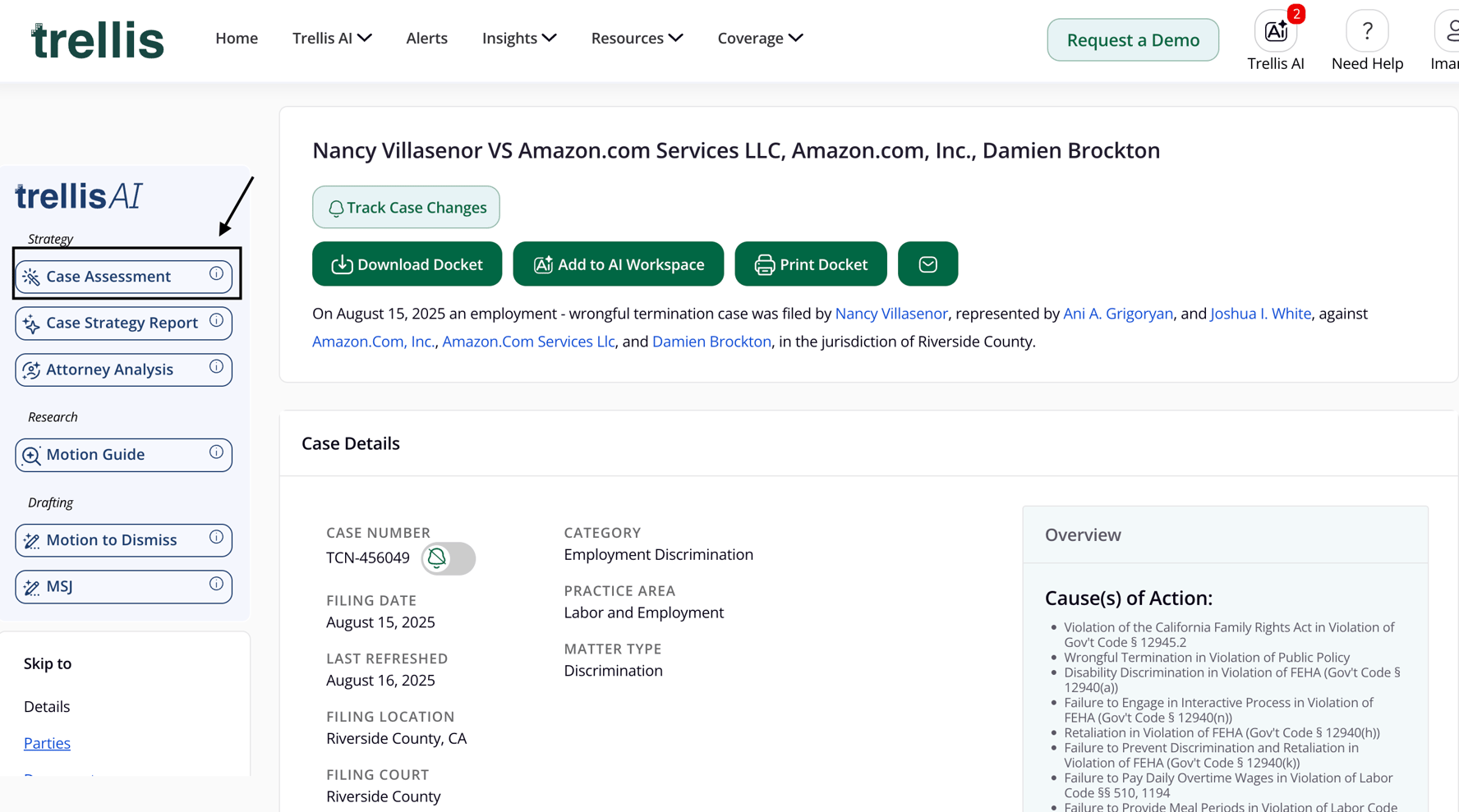Open the Trellis AI assistant with notification badge
The height and width of the screenshot is (812, 1459).
coord(1275,31)
